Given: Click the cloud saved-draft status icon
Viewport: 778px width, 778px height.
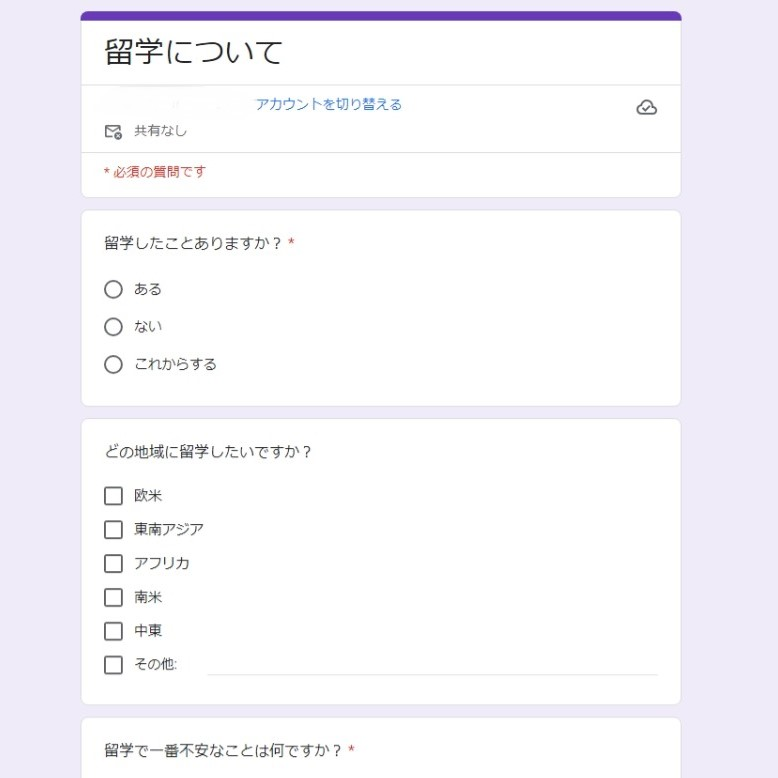Looking at the screenshot, I should (x=646, y=108).
